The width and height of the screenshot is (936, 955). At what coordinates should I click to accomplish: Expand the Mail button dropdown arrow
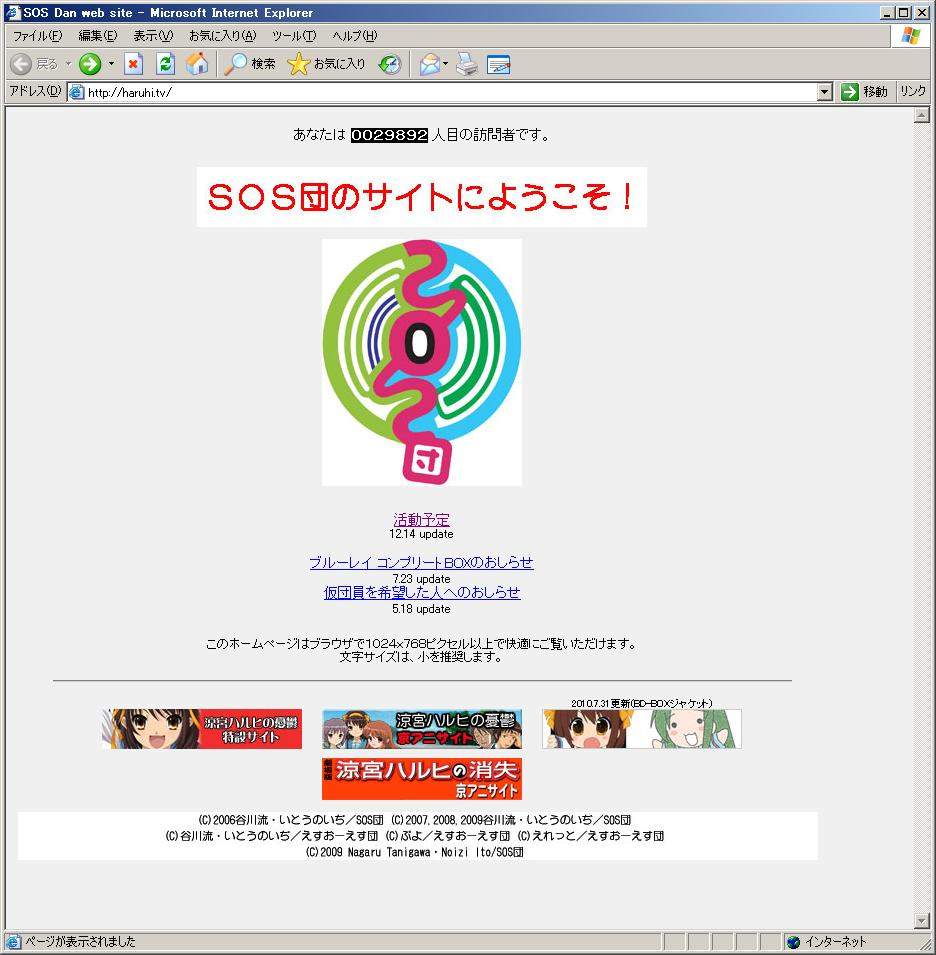(x=445, y=64)
